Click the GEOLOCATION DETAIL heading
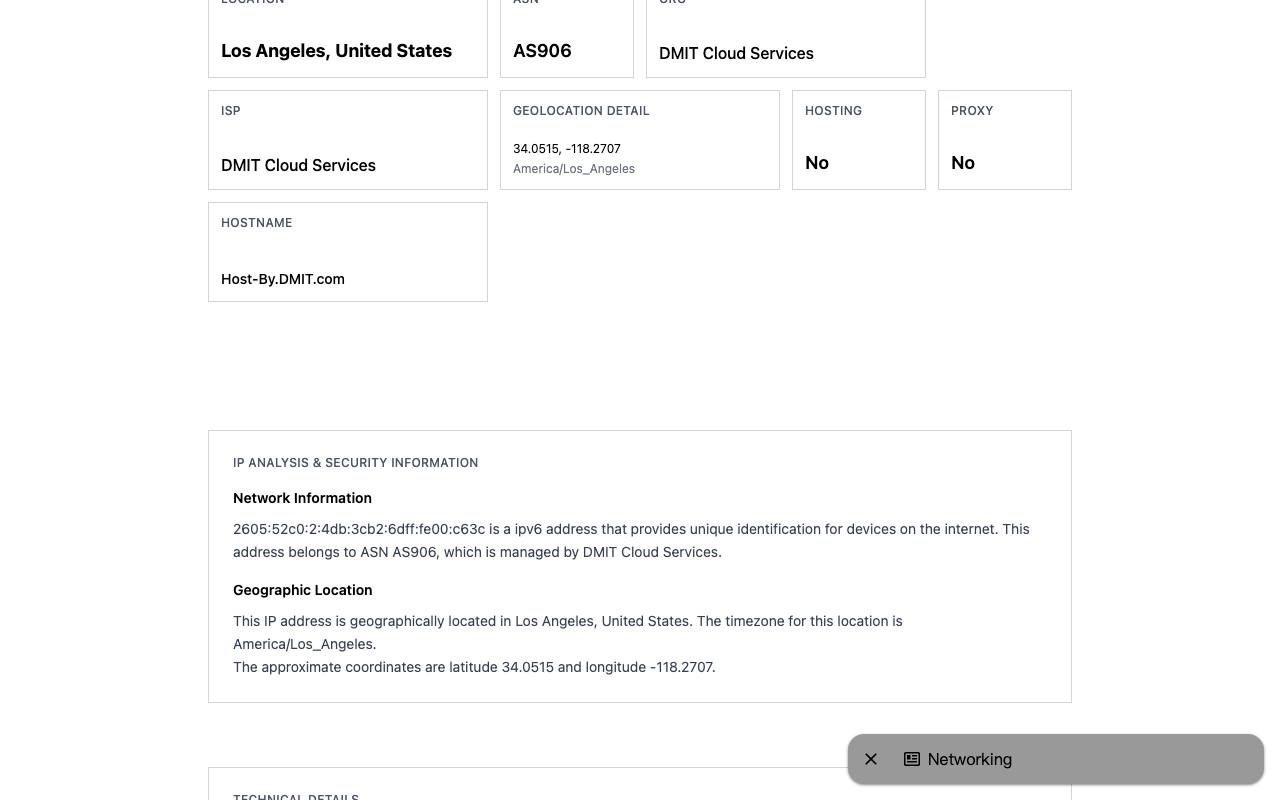 click(581, 111)
